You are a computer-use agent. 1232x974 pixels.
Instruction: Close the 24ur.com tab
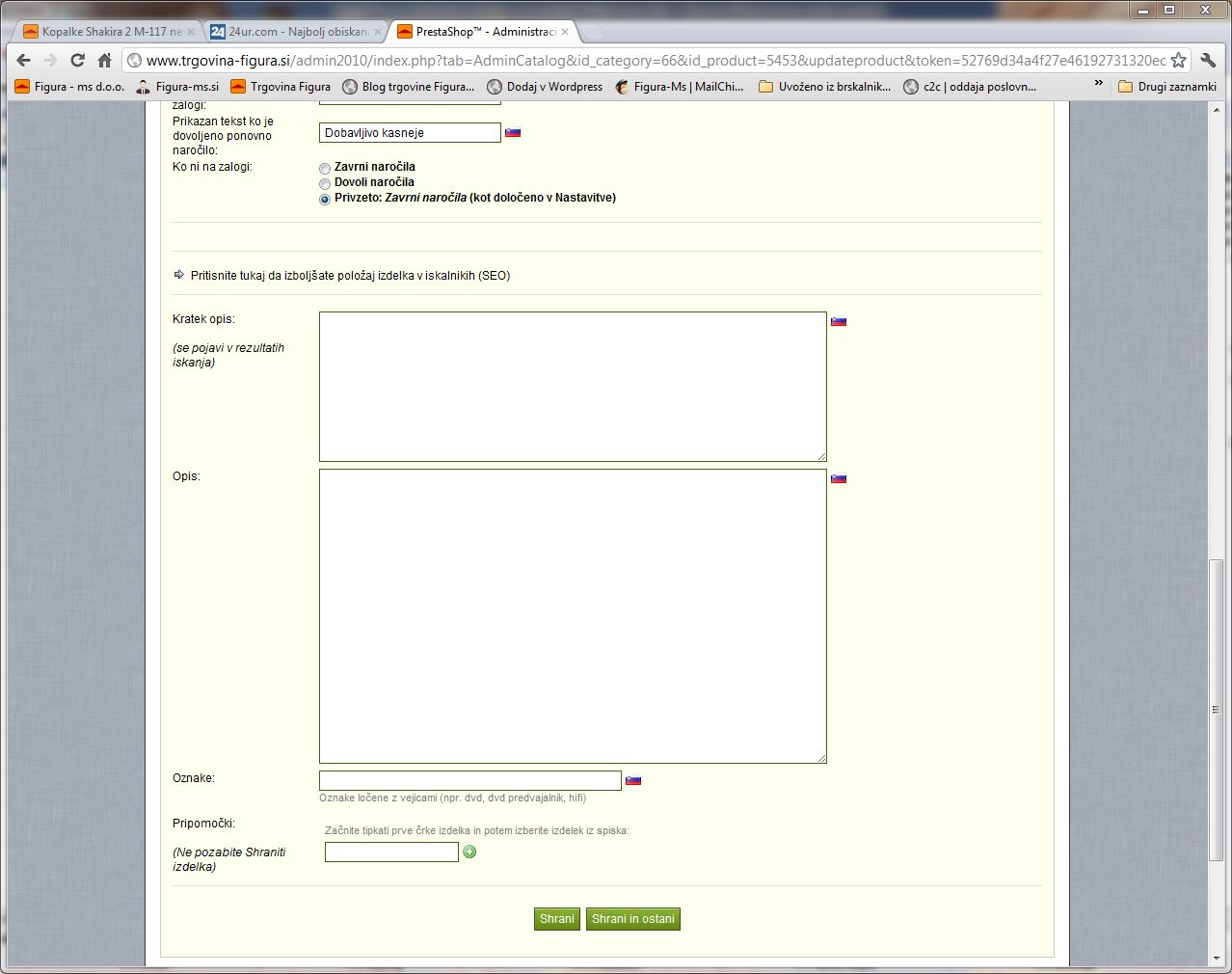tap(377, 32)
